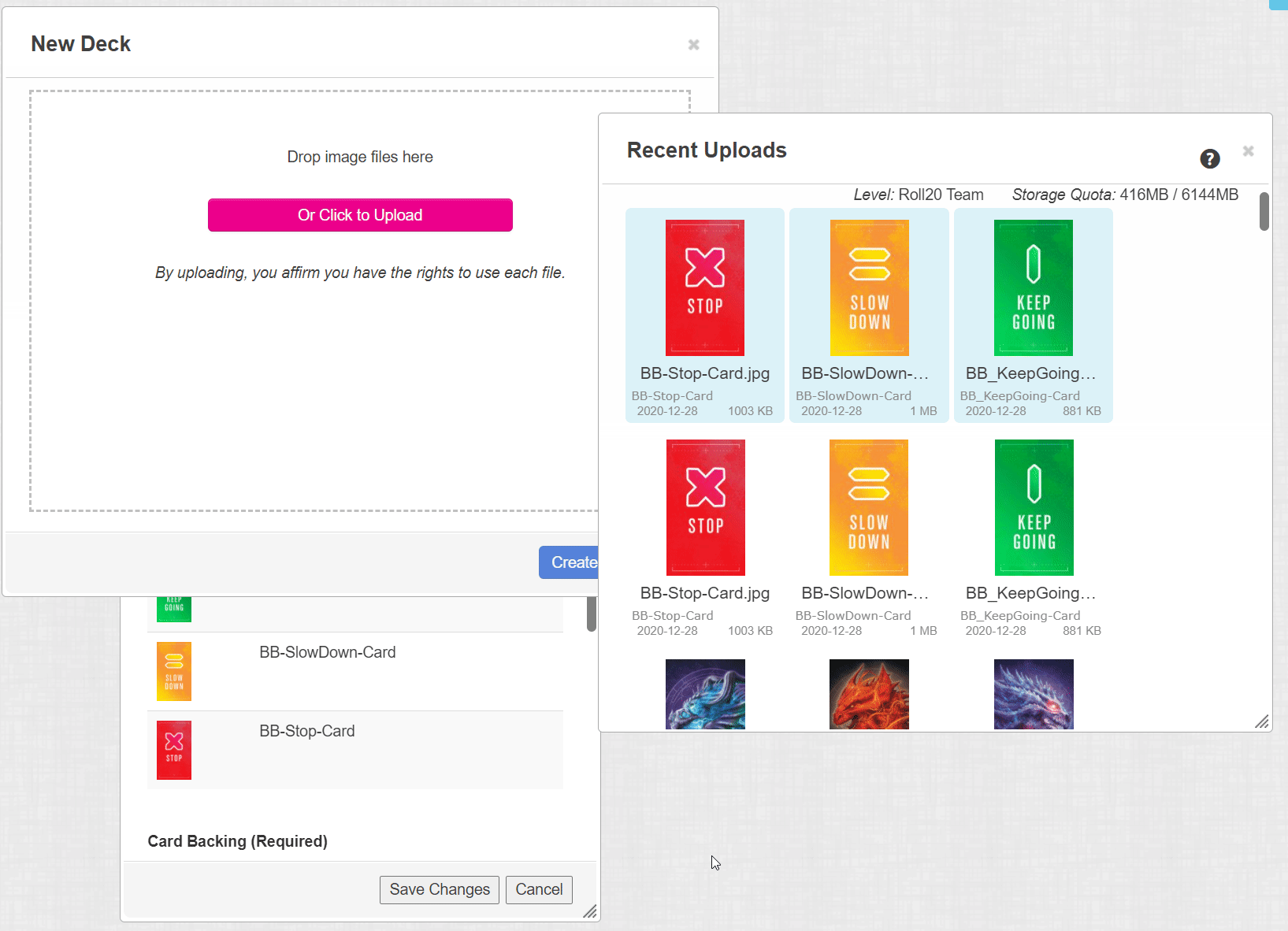The height and width of the screenshot is (931, 1288).
Task: Click the blue dragon thumbnail
Action: (x=703, y=694)
